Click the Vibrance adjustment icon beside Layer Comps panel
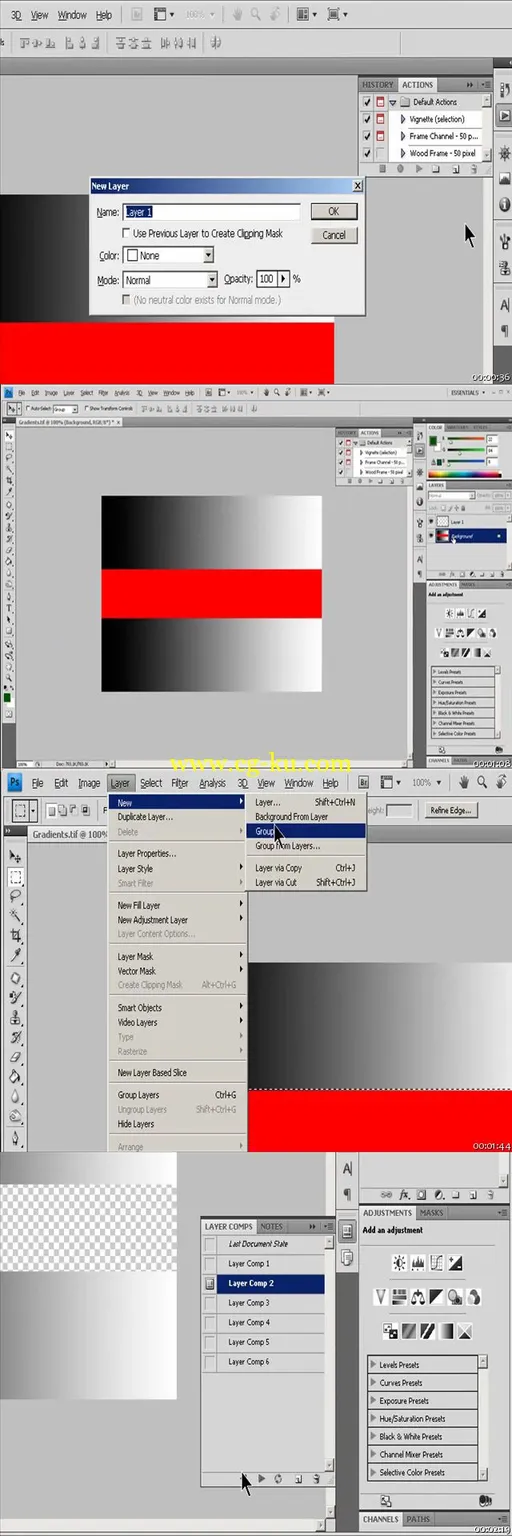This screenshot has height=1536, width=512. (381, 1297)
